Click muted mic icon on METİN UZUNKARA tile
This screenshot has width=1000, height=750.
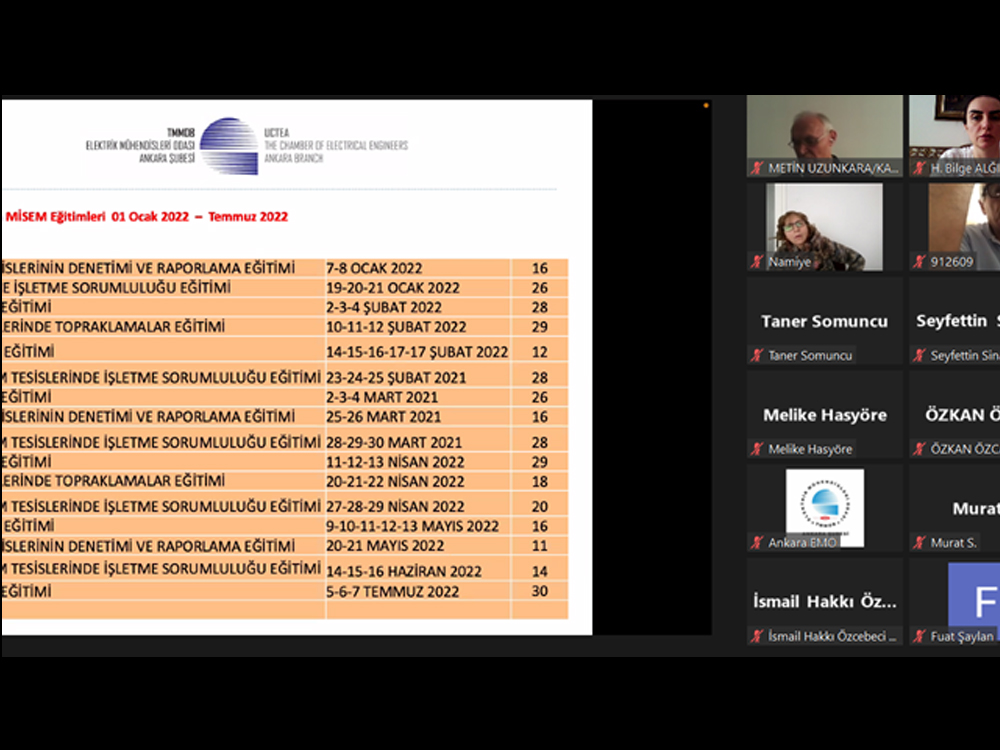click(x=757, y=168)
